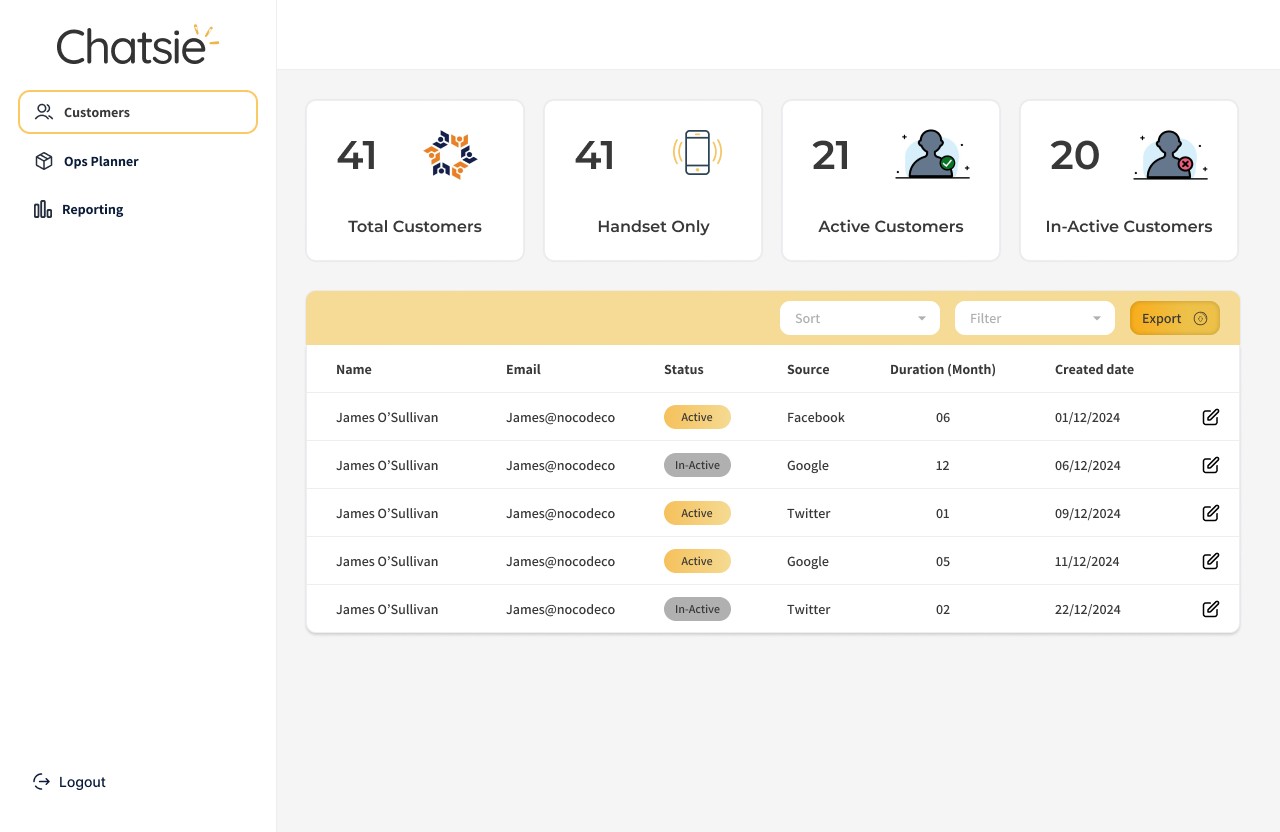Edit the row created 01/12/2024

pyautogui.click(x=1210, y=417)
